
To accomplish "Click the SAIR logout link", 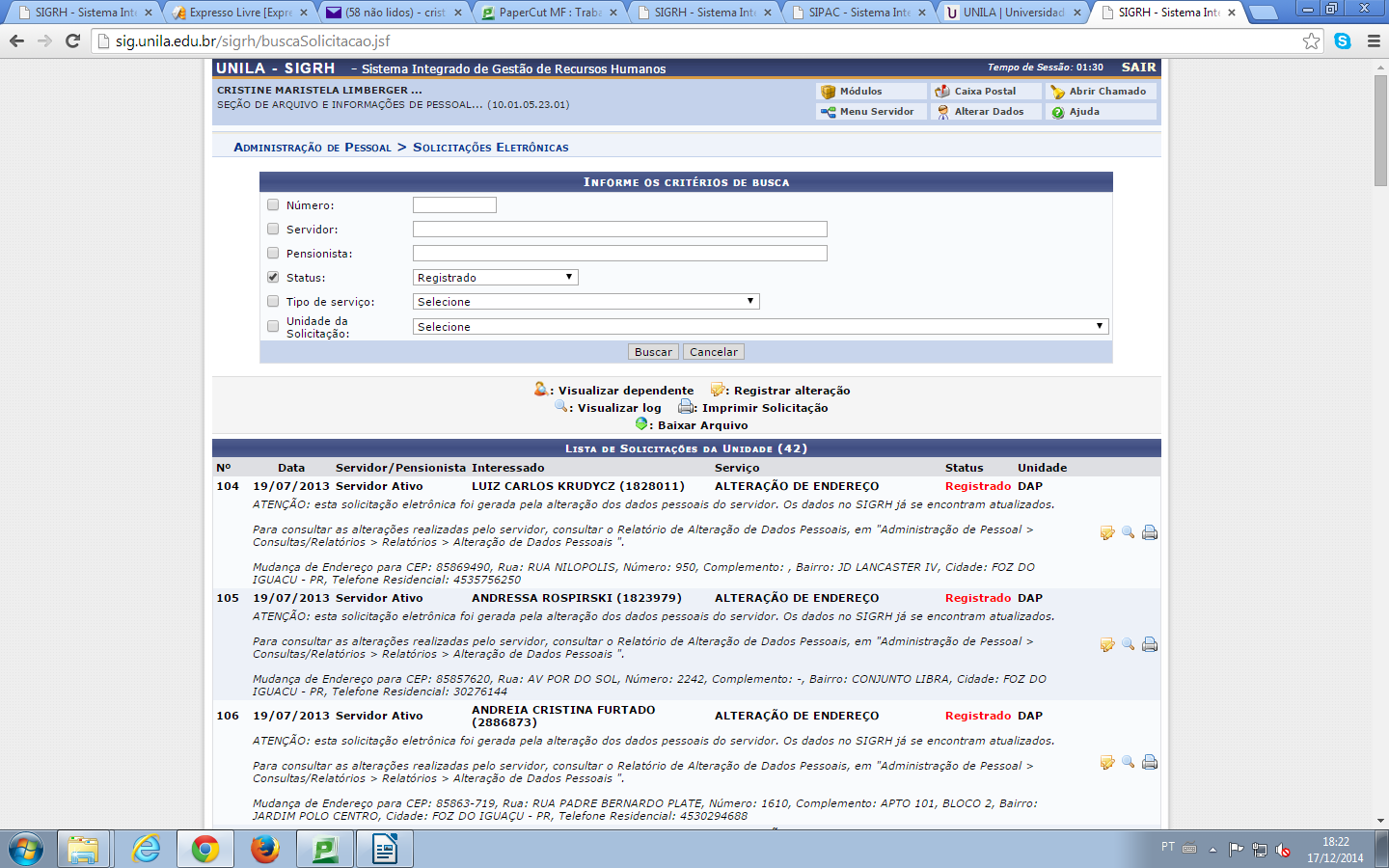I will tap(1138, 68).
